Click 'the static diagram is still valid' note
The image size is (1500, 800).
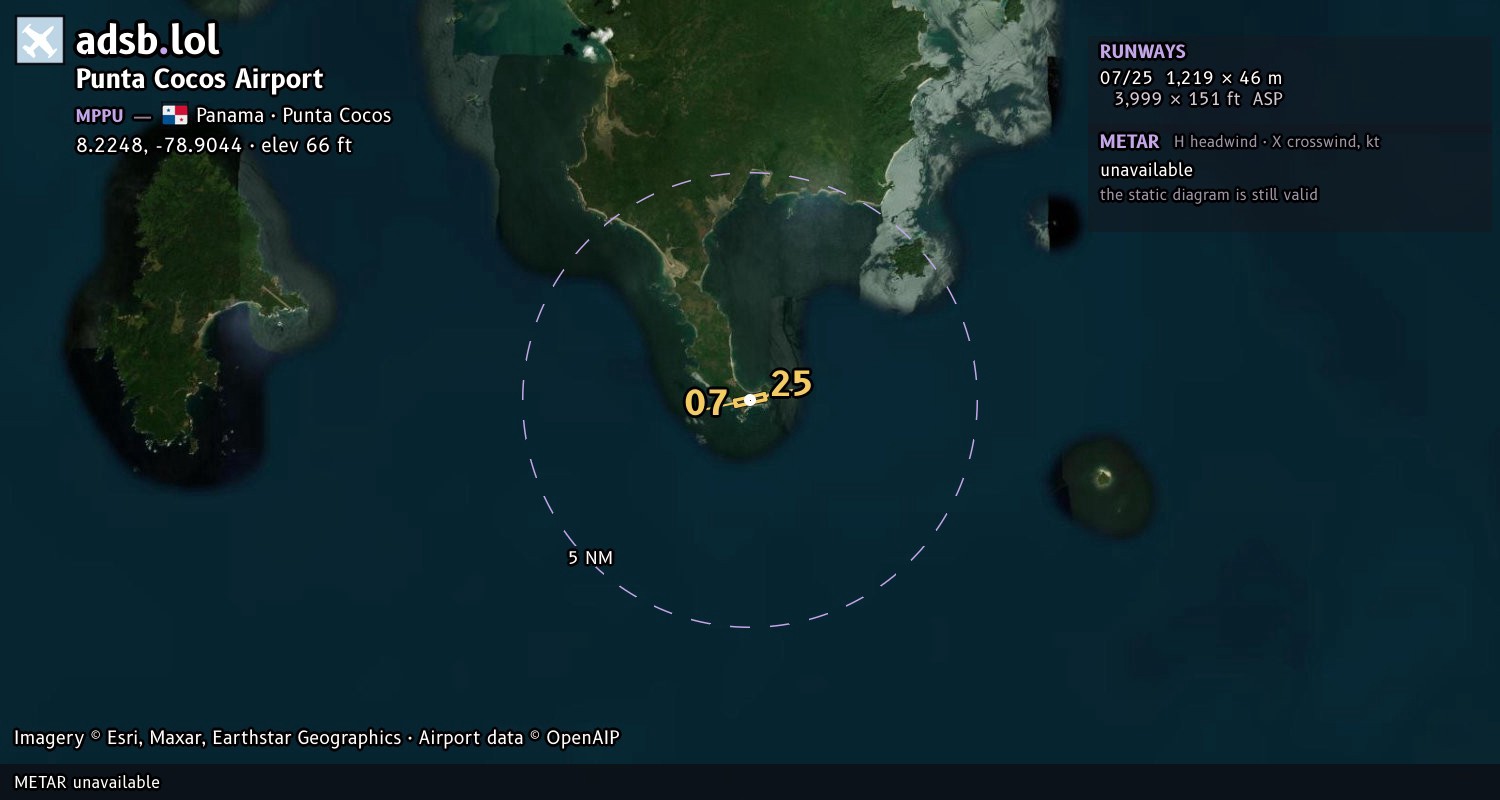(x=1208, y=195)
